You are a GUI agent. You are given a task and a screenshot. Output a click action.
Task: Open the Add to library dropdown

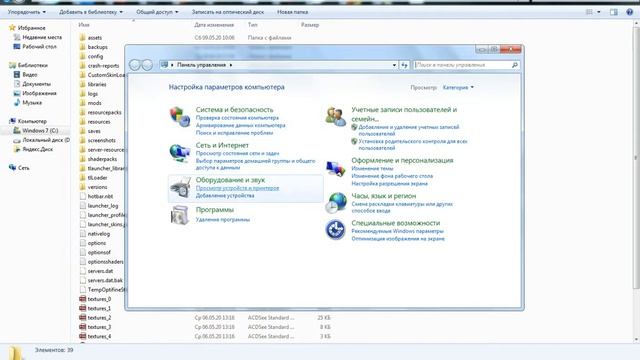91,12
